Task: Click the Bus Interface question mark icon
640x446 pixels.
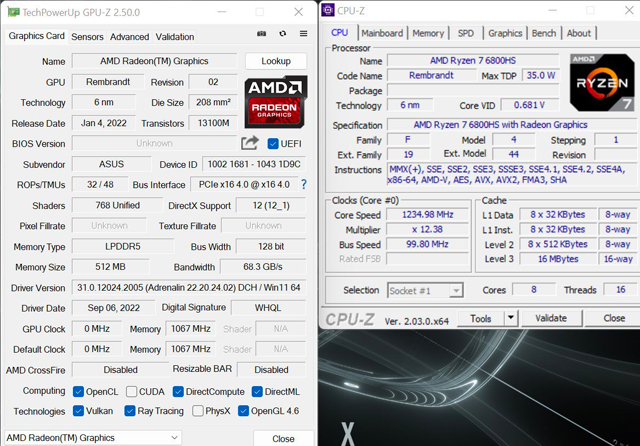Action: pyautogui.click(x=304, y=184)
